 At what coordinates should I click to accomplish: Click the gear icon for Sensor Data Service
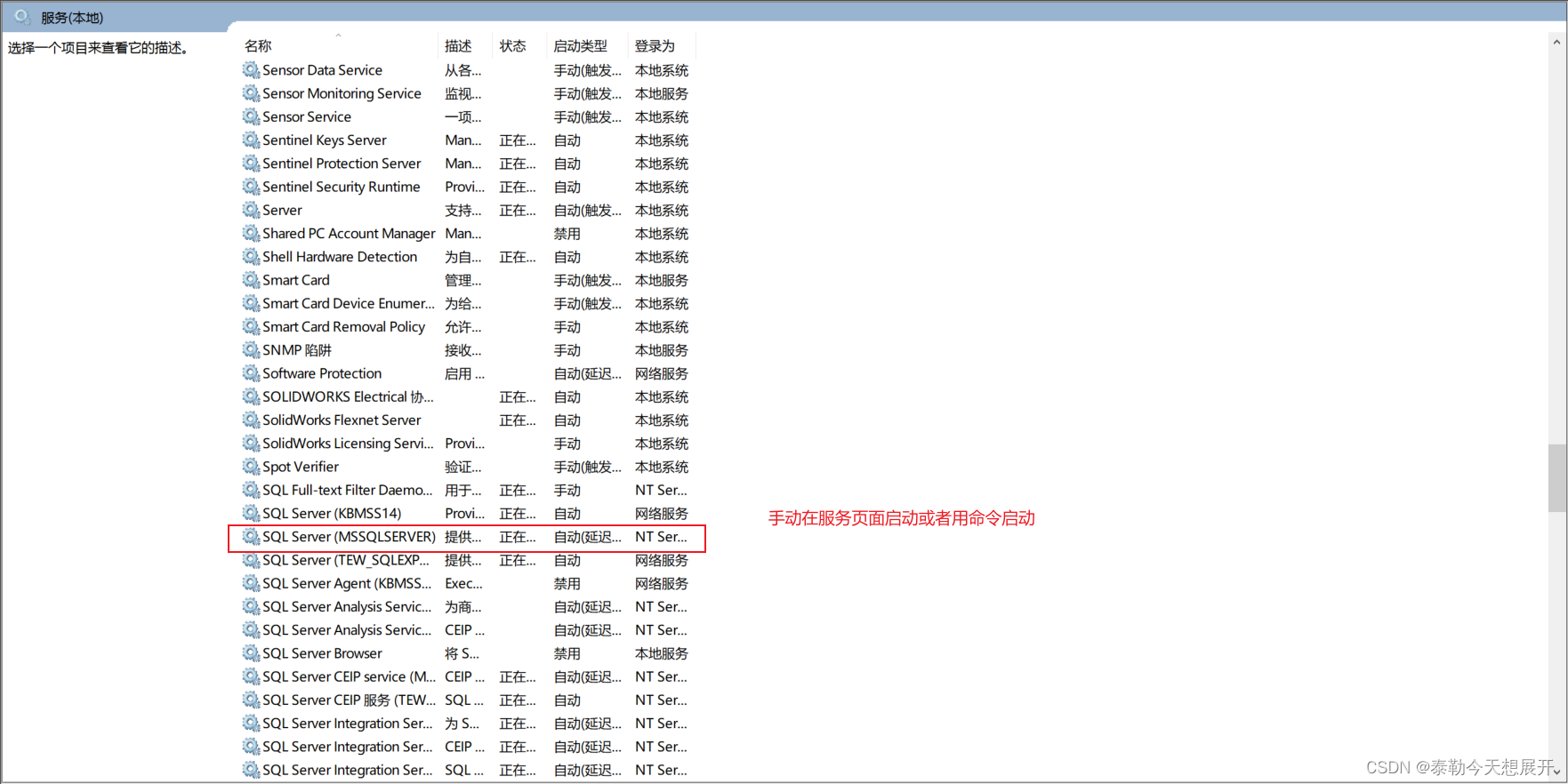pos(251,69)
